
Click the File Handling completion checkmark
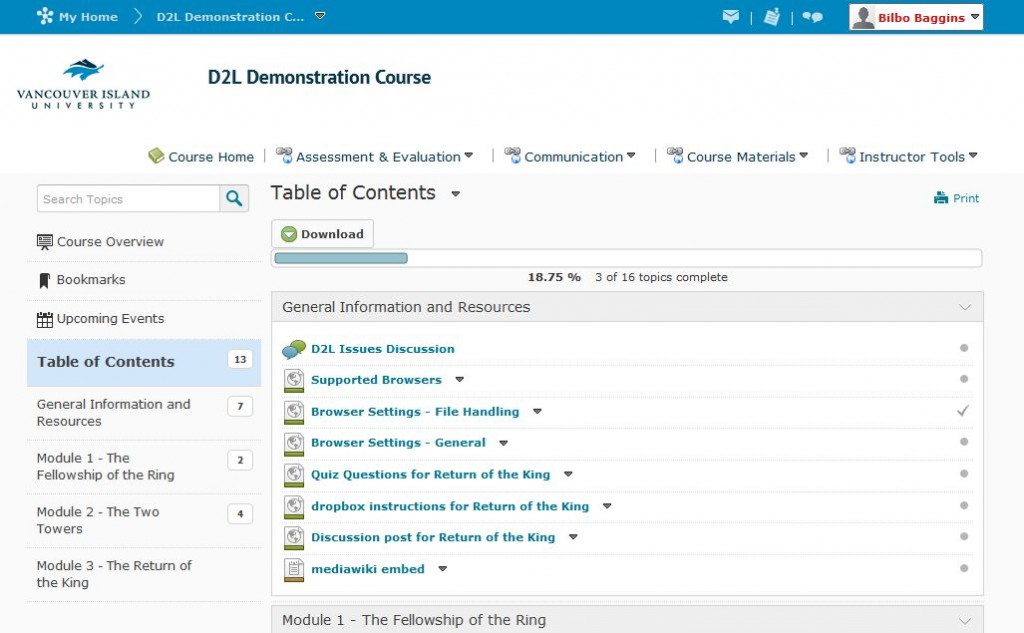click(963, 411)
